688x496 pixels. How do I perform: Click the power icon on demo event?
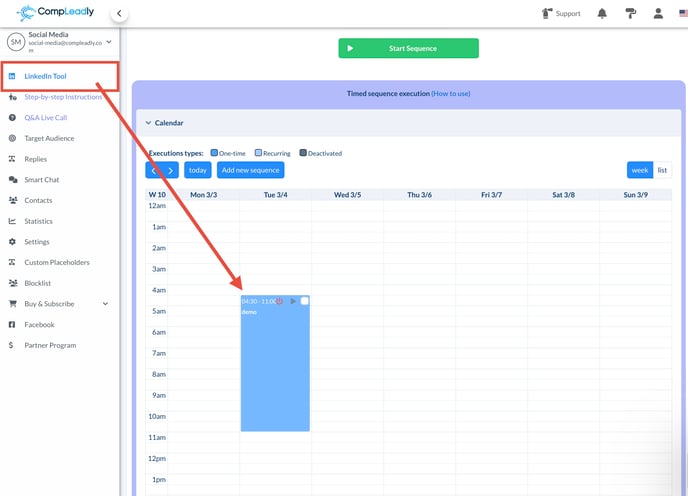tap(280, 301)
